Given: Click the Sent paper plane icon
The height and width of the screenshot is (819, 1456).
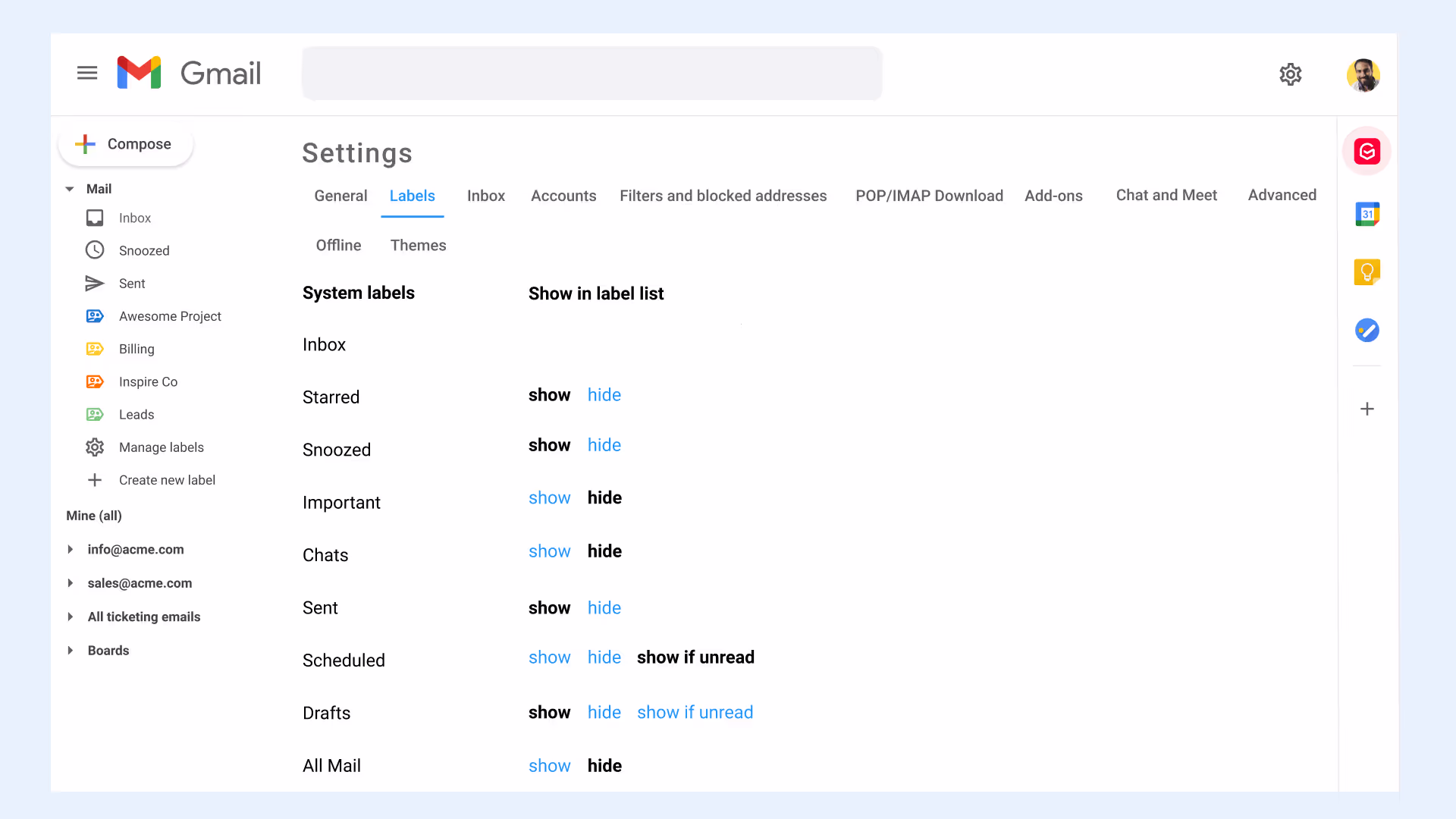Looking at the screenshot, I should 95,284.
